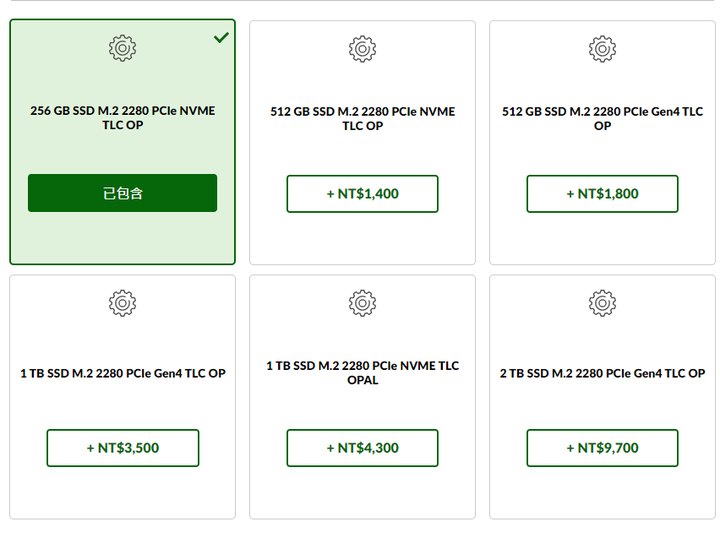Click gear icon on 1 TB Gen4 card
Viewport: 720px width, 538px height.
click(x=123, y=303)
